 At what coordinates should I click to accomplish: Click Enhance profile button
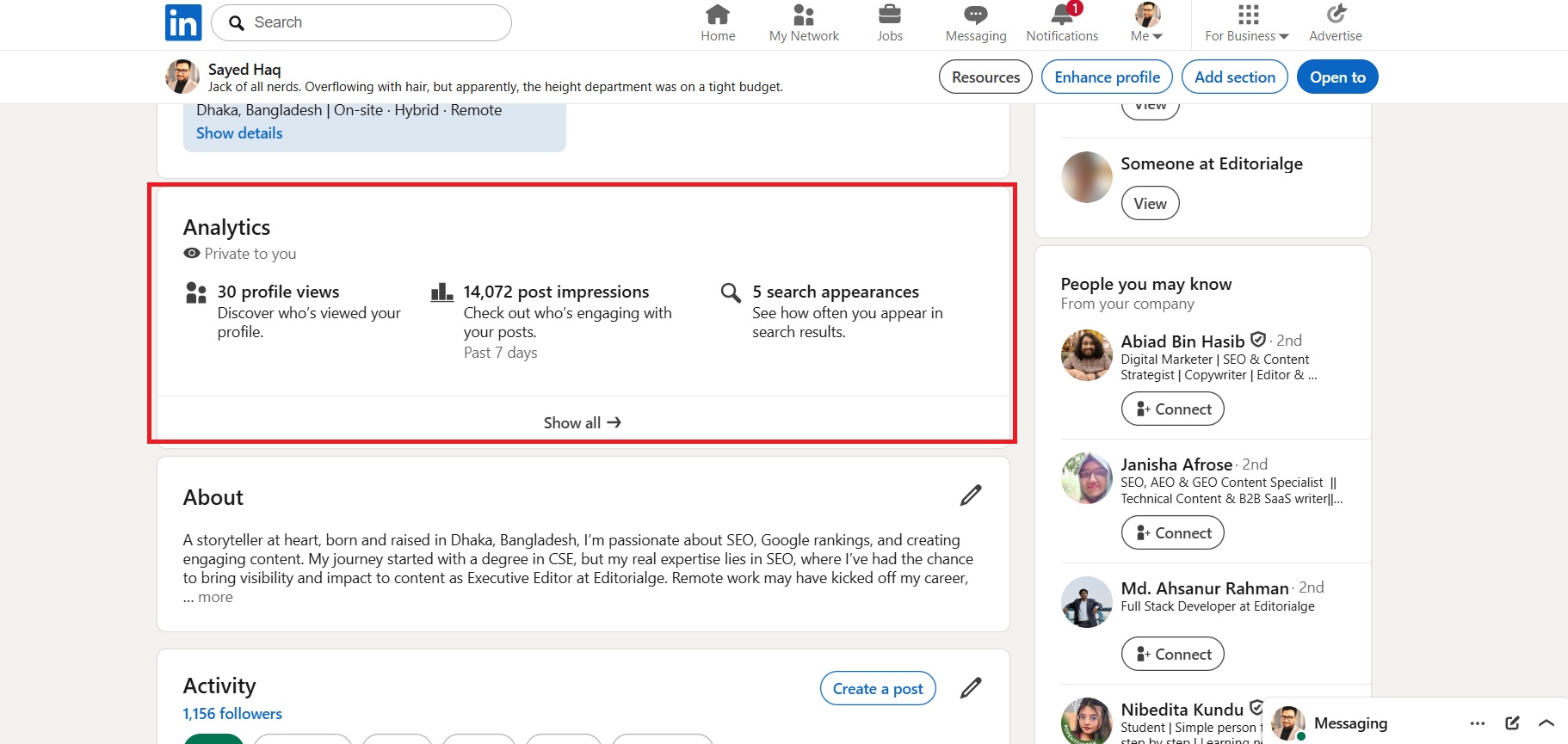click(1107, 77)
